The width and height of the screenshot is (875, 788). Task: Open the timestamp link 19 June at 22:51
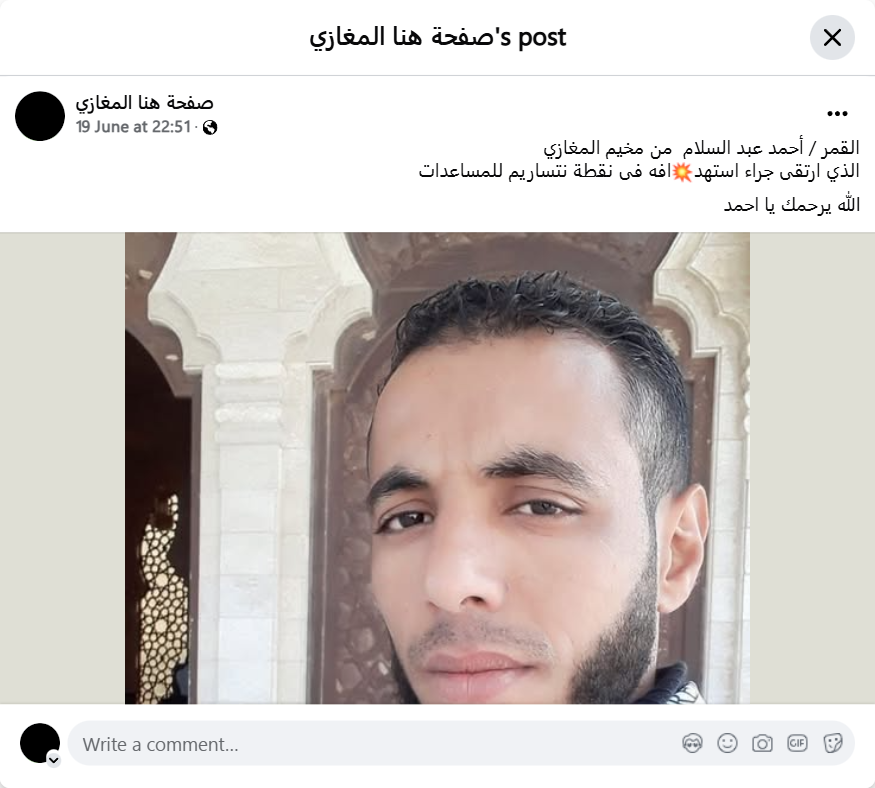click(133, 127)
